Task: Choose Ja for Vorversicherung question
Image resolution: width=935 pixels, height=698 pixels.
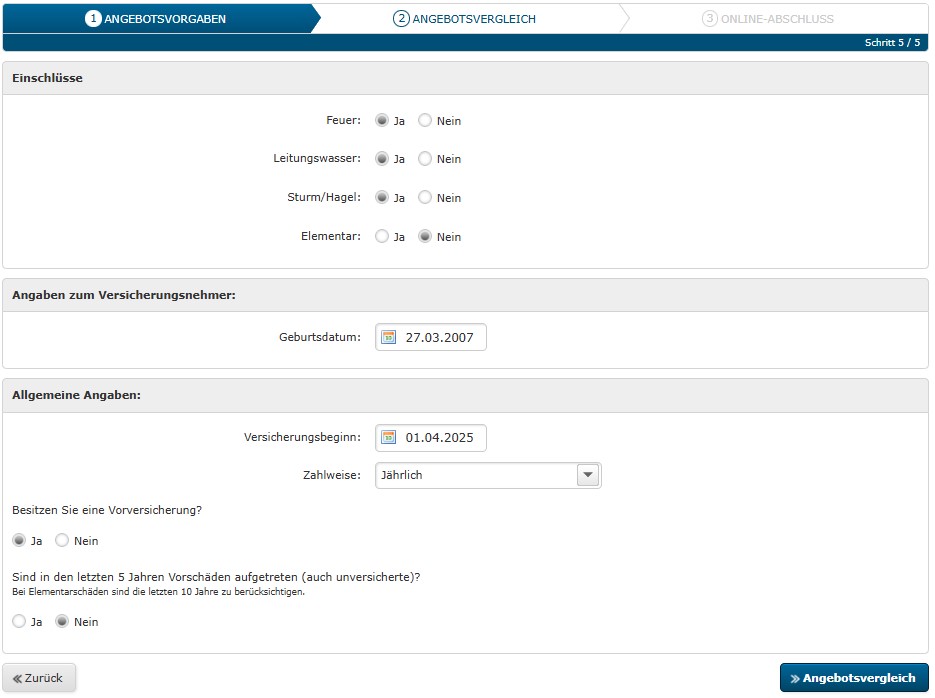Action: coord(19,541)
